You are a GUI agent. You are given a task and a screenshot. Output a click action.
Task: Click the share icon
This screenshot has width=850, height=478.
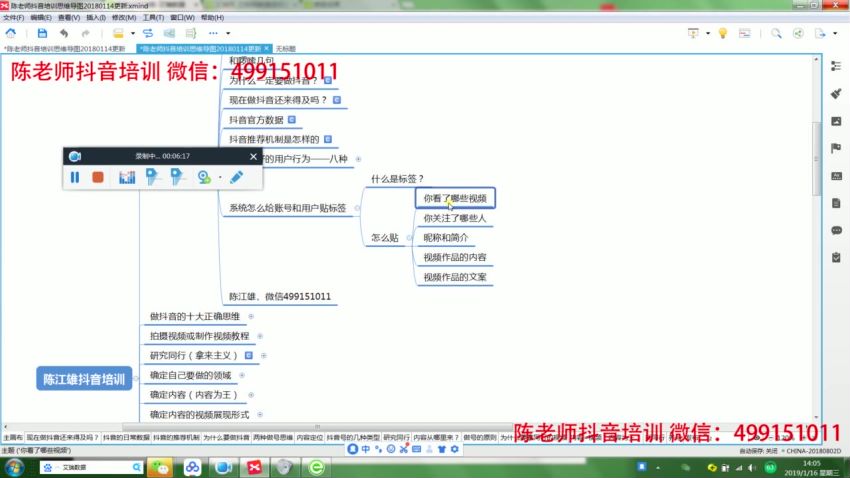coord(798,33)
